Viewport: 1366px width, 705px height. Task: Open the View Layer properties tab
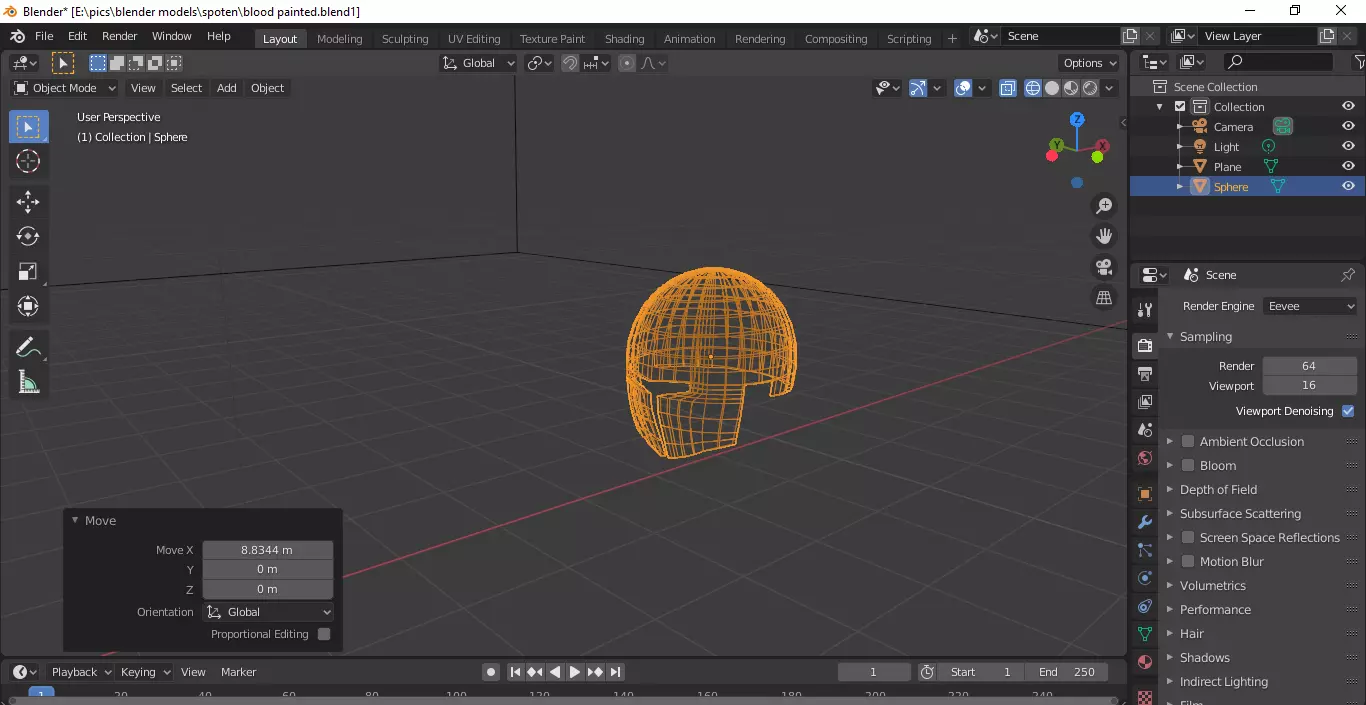click(x=1145, y=402)
